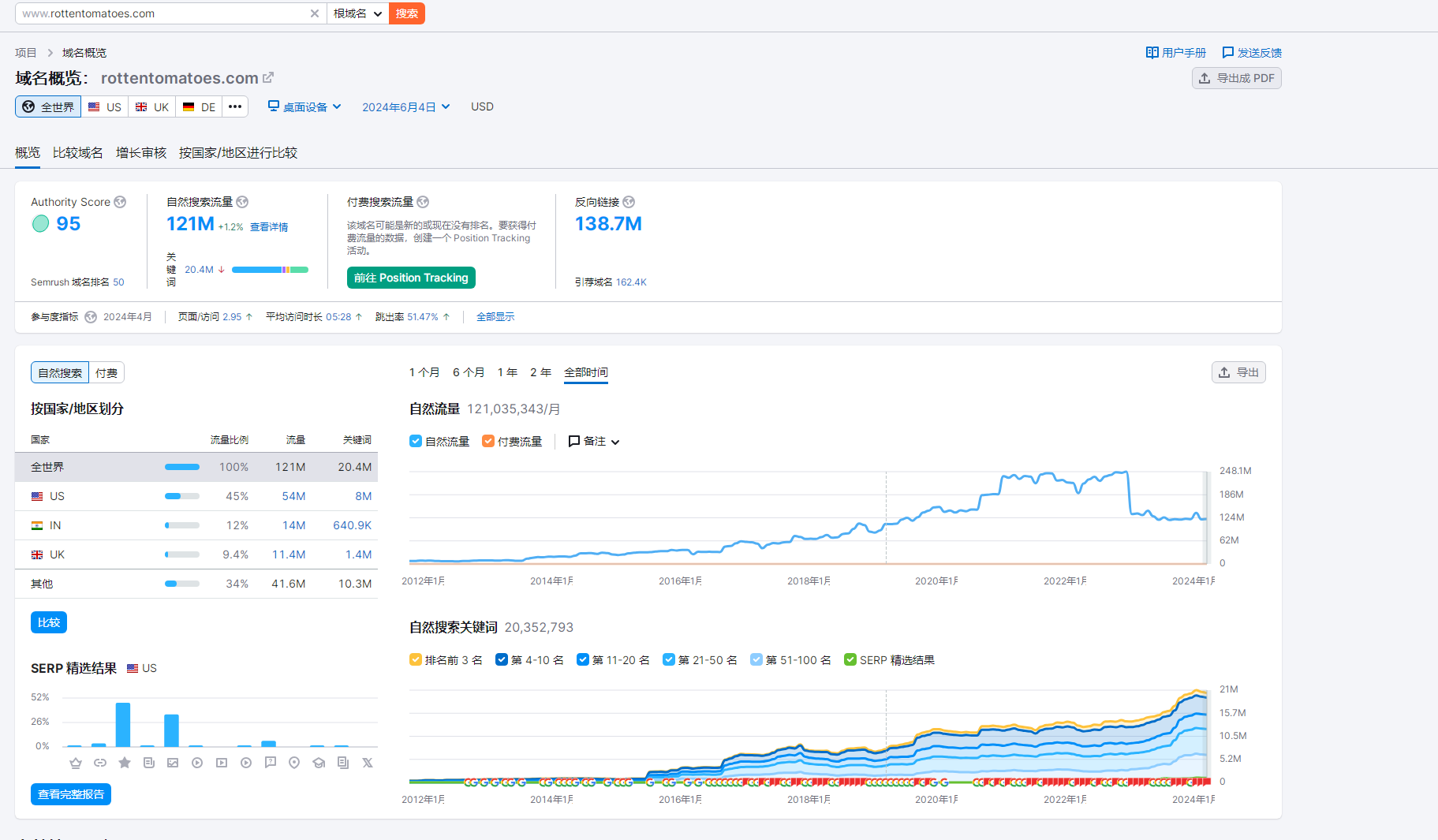Expand 备注 notes dropdown
The width and height of the screenshot is (1438, 840).
(594, 441)
